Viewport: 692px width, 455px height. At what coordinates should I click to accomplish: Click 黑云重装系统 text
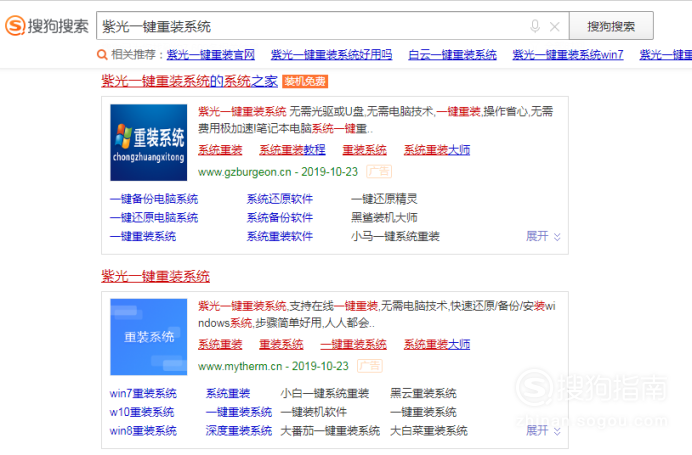coord(423,393)
